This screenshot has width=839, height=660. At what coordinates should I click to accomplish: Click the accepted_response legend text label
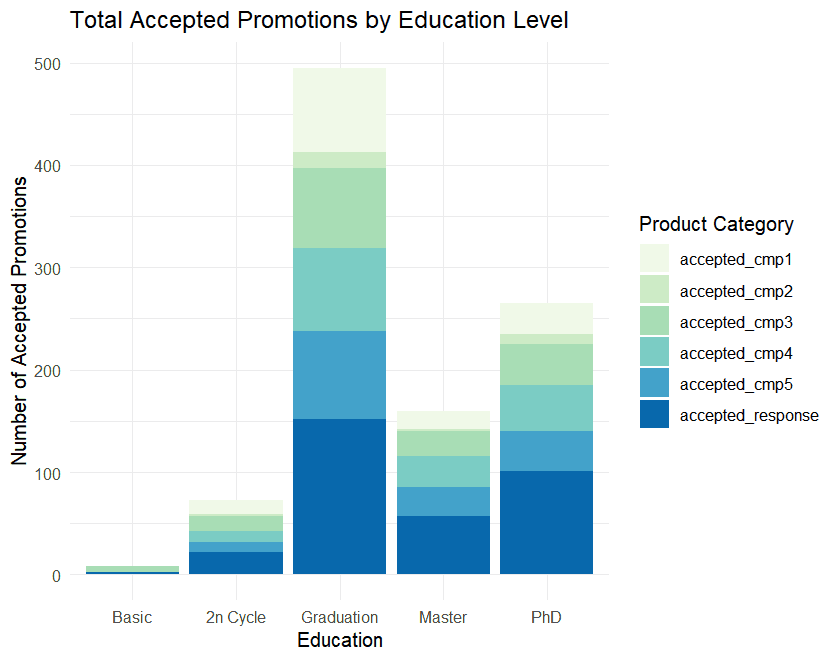(749, 415)
